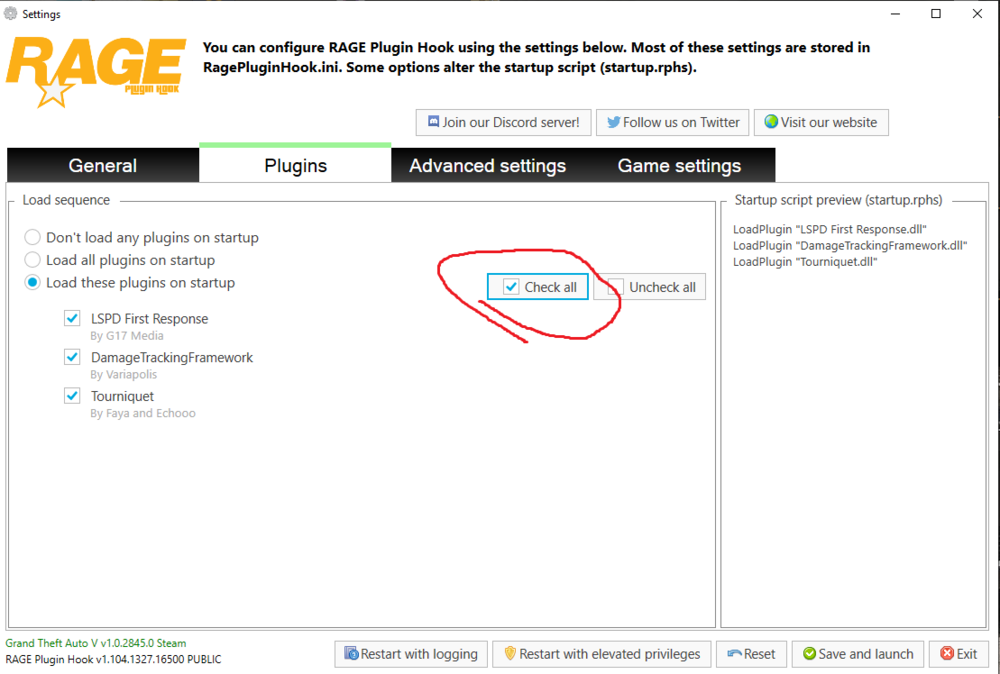Click the undo arrow icon on Reset

click(734, 654)
